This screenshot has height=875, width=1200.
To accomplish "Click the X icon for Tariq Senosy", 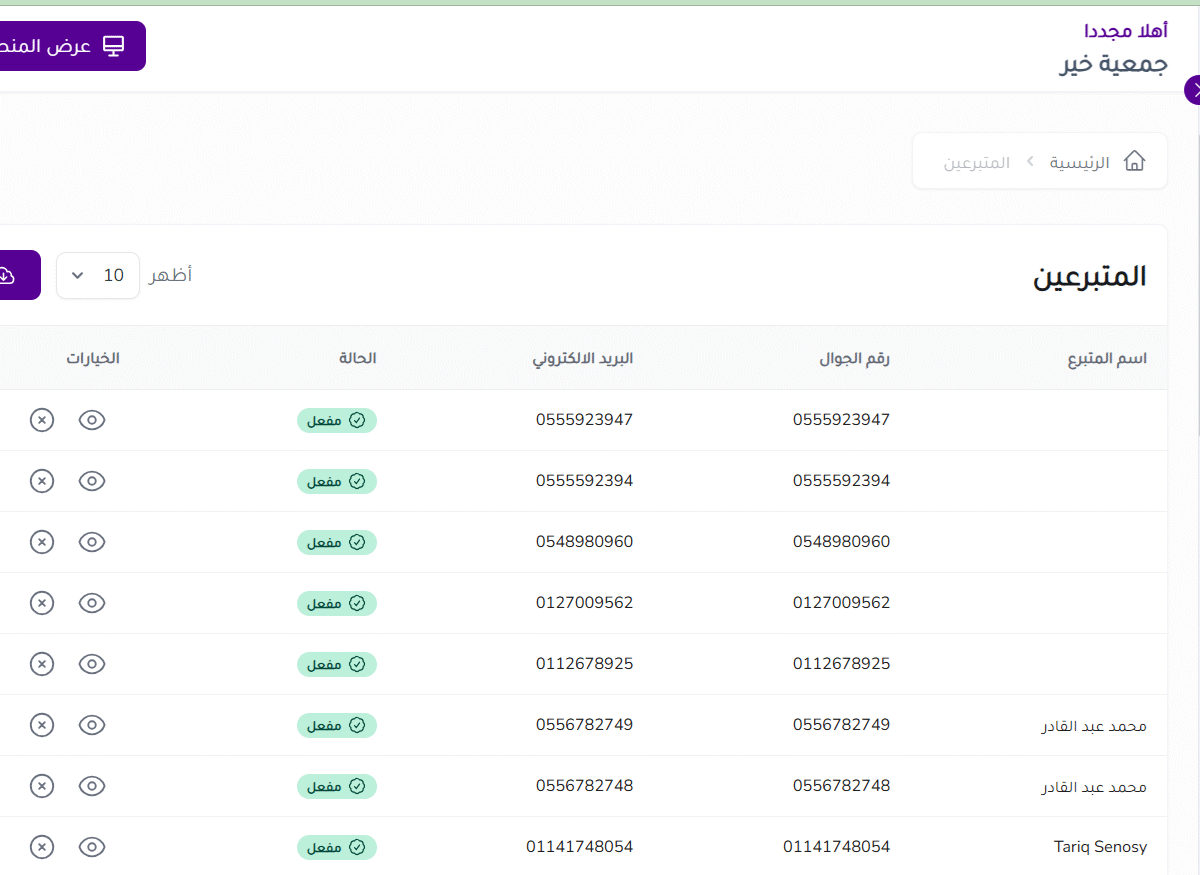I will pyautogui.click(x=41, y=847).
